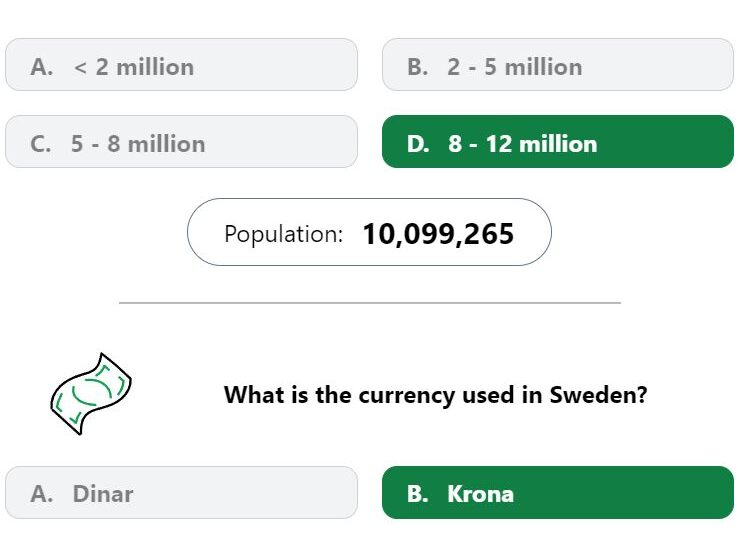Screen dimensions: 738x536
Task: Select answer "< 2 million"
Action: [181, 65]
